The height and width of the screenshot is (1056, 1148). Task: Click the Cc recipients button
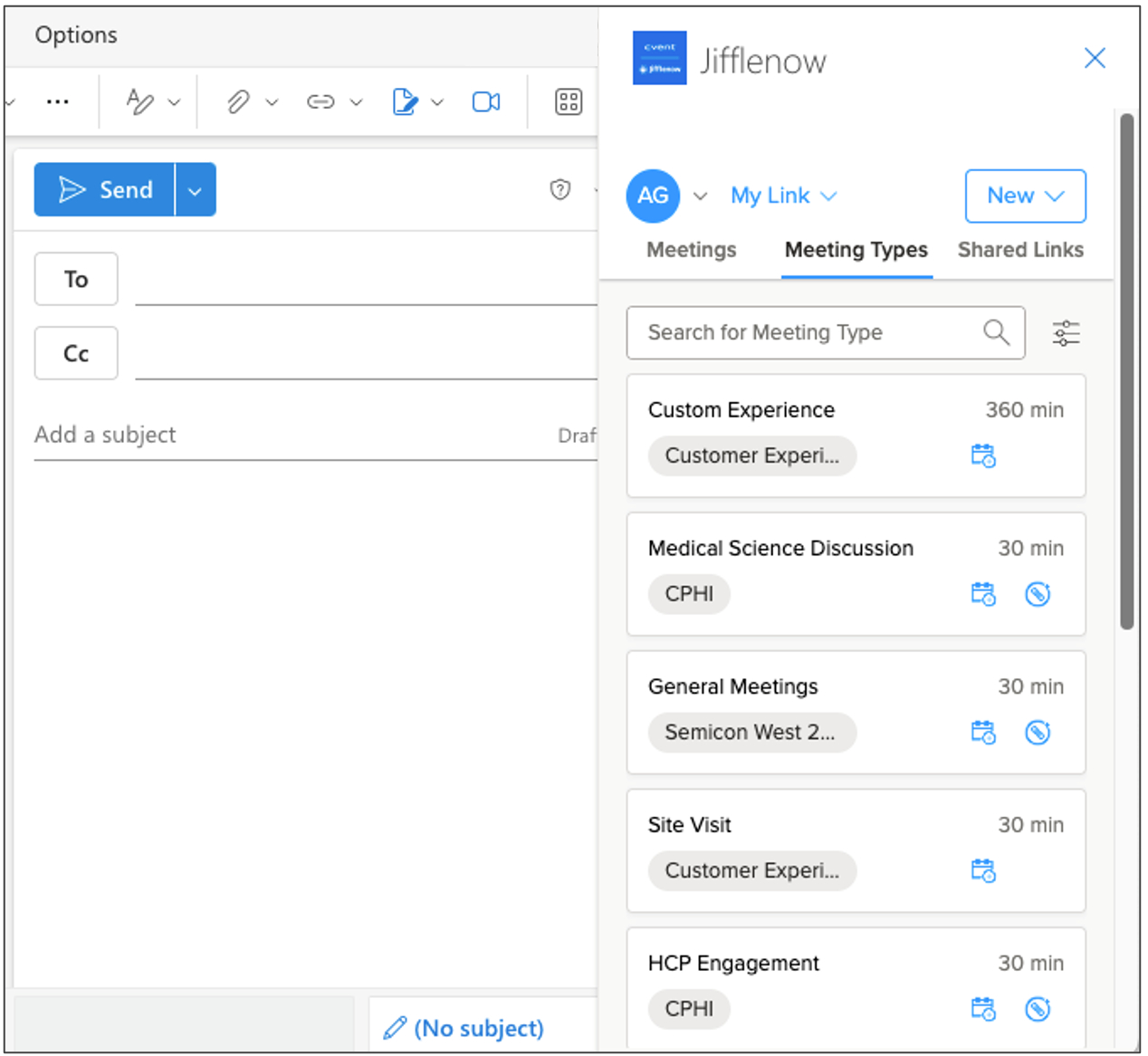point(76,353)
